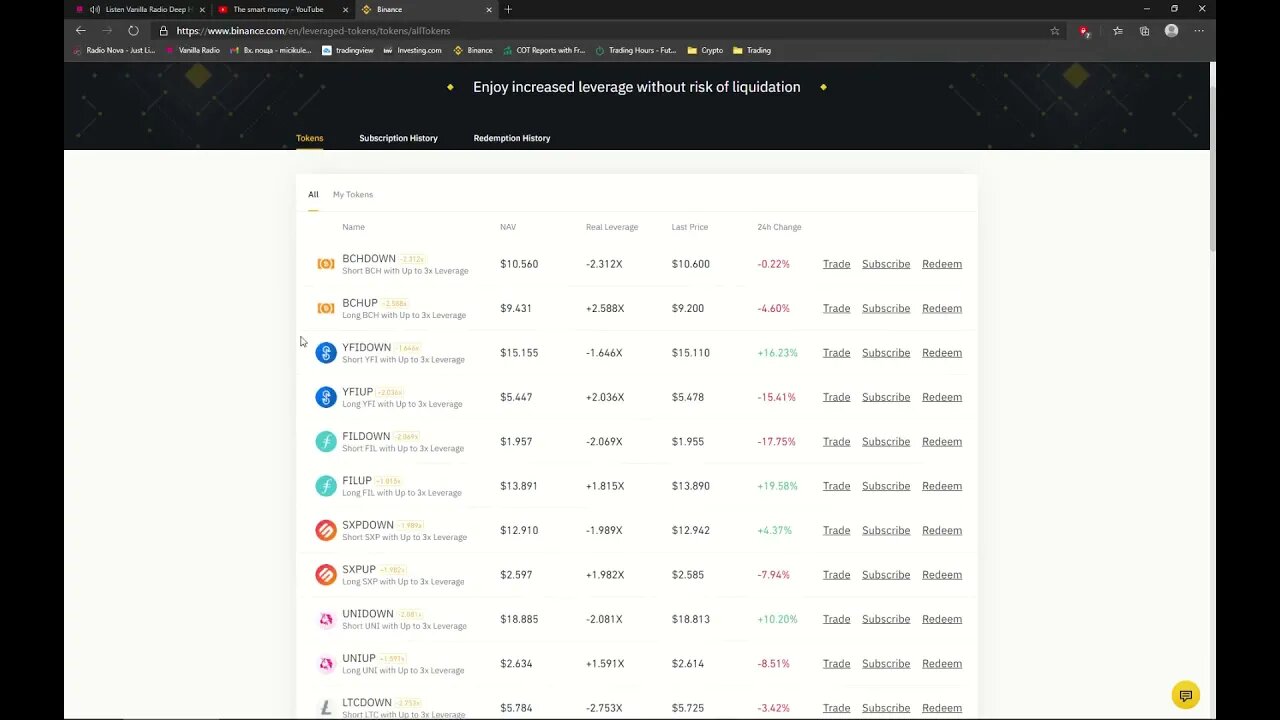Click the FILDOWN -17.75% change value
Screen dimensions: 1280x720
(x=776, y=441)
